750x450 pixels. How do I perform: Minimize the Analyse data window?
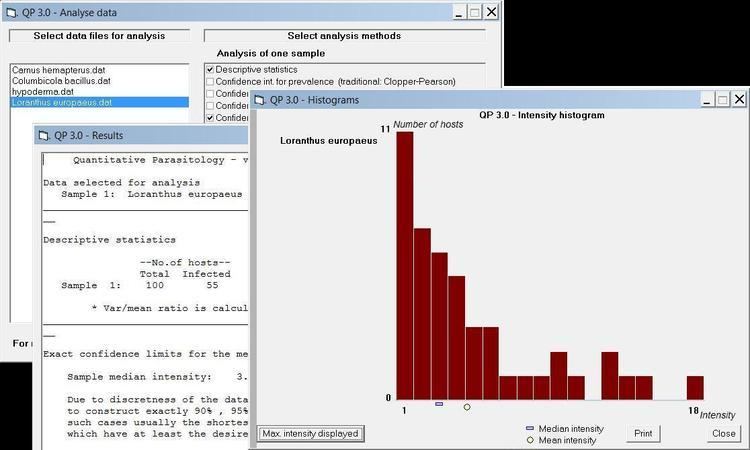(x=458, y=12)
